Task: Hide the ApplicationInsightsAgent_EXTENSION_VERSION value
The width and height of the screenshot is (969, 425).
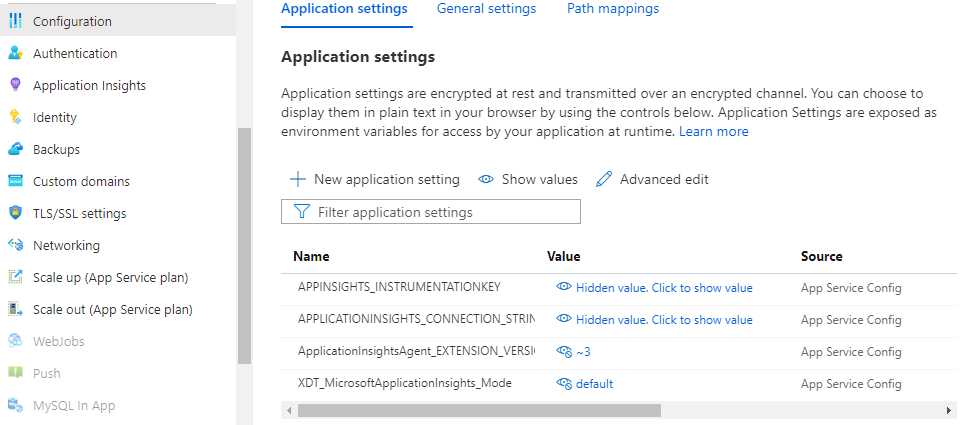Action: pos(564,352)
